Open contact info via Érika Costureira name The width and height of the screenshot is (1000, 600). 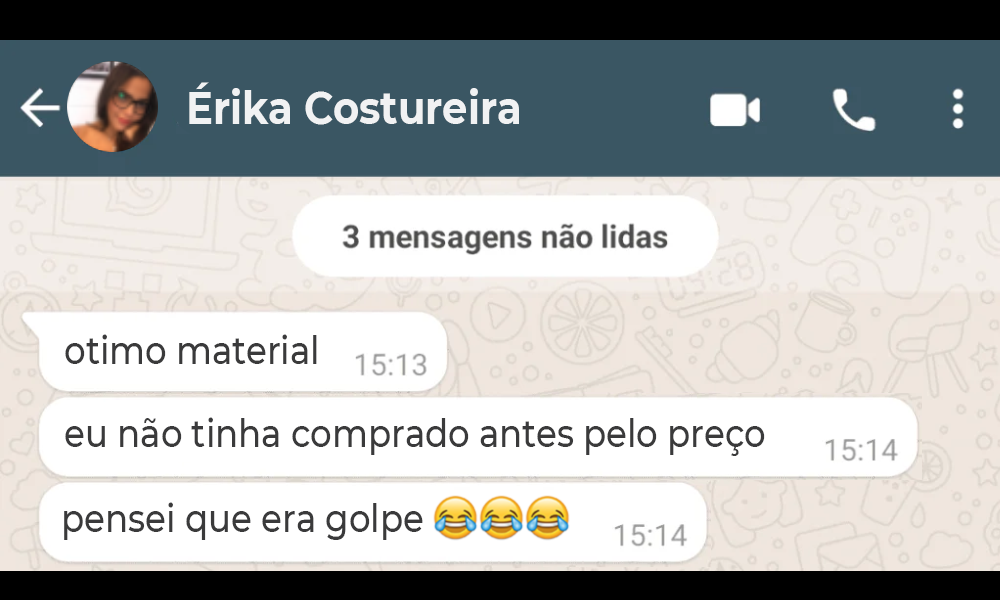click(x=353, y=108)
